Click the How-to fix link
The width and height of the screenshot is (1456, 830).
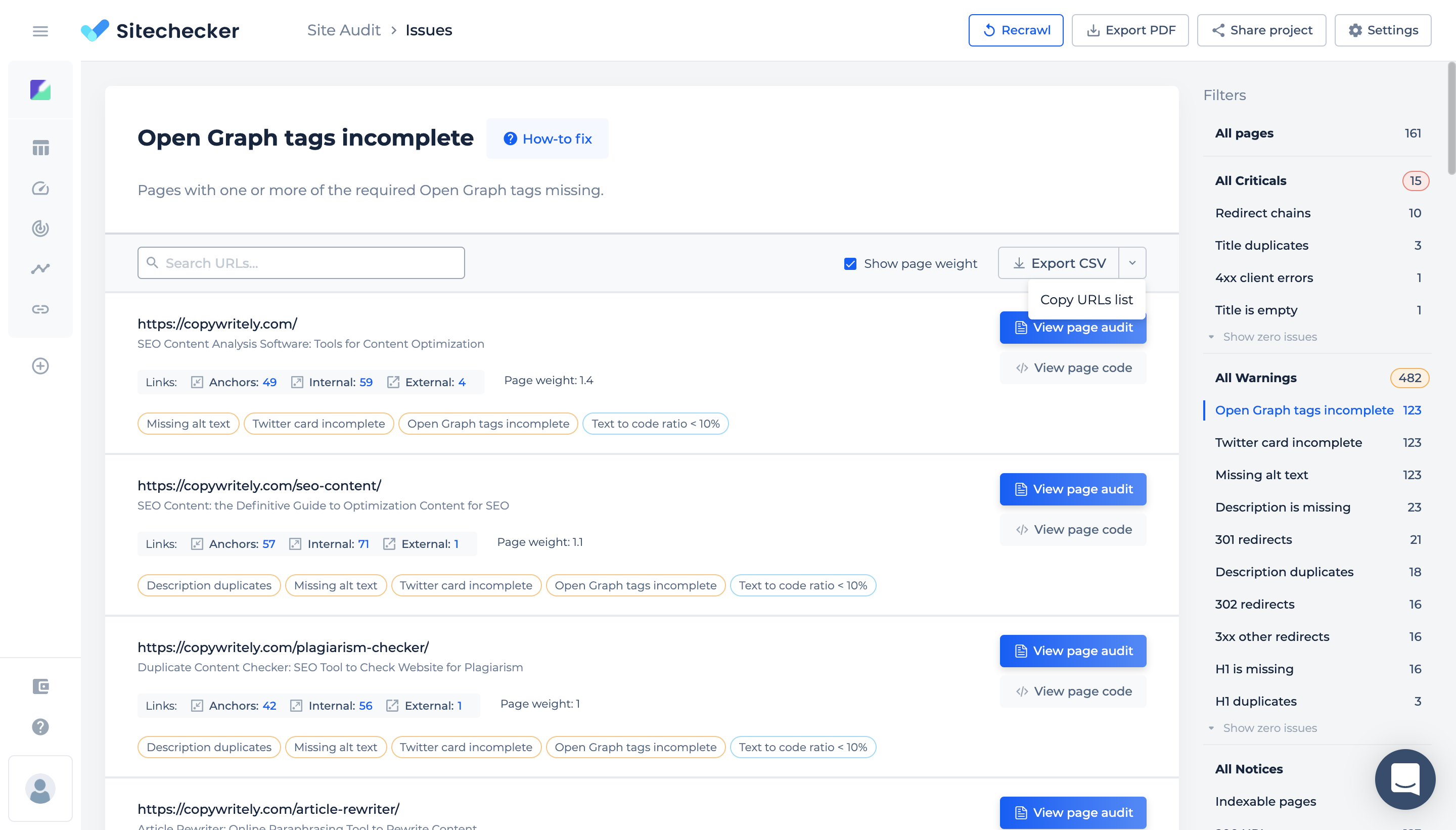548,139
